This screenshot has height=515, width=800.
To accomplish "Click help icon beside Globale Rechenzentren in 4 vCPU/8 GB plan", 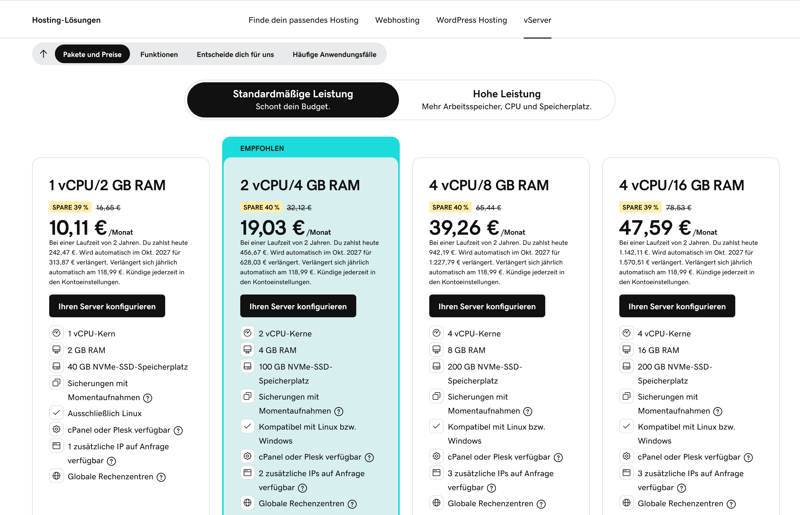I will [541, 504].
